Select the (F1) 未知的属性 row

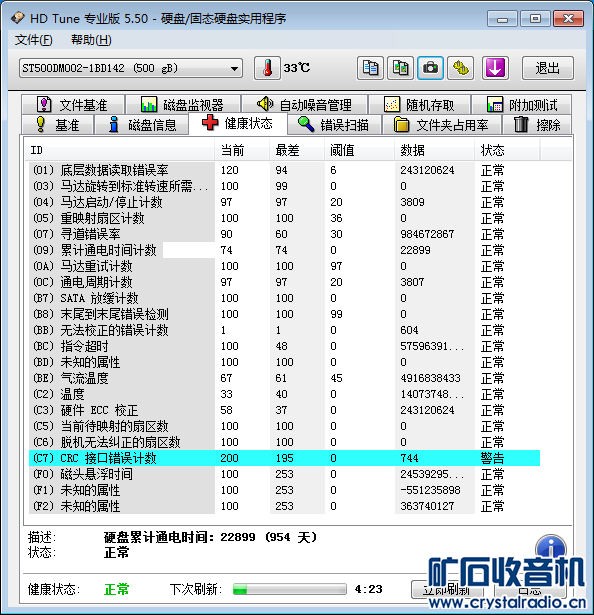pos(284,490)
